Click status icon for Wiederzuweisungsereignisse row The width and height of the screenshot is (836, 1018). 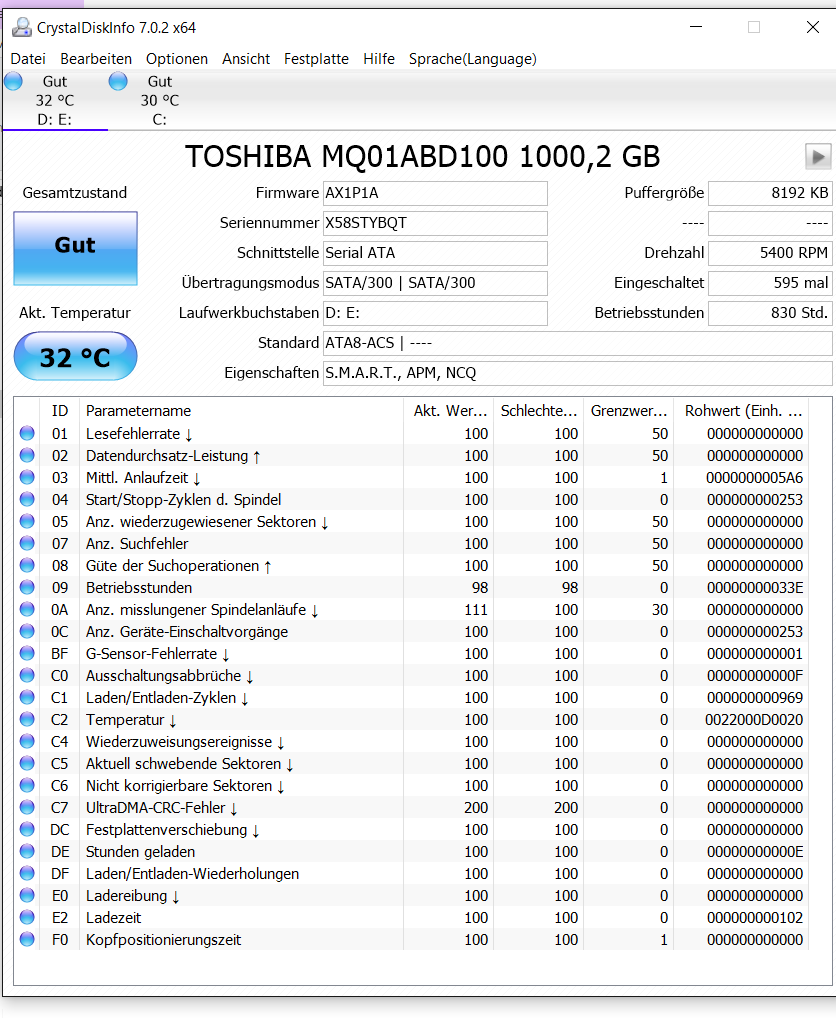(27, 741)
